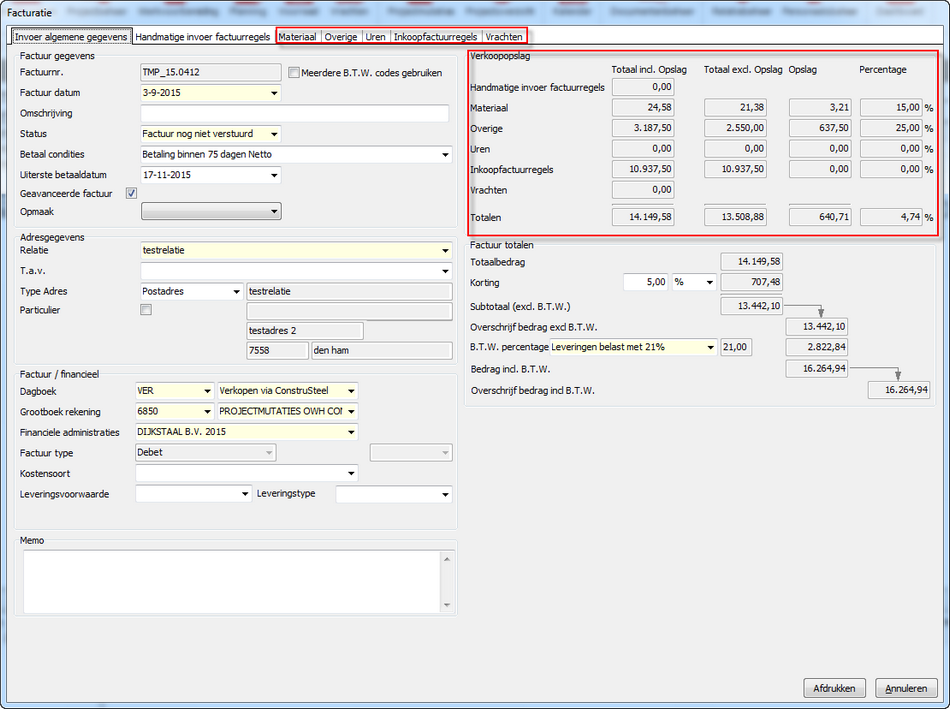Click the Materiaal totaal incl. opslag 24,58
Viewport: 950px width, 709px height.
click(643, 108)
